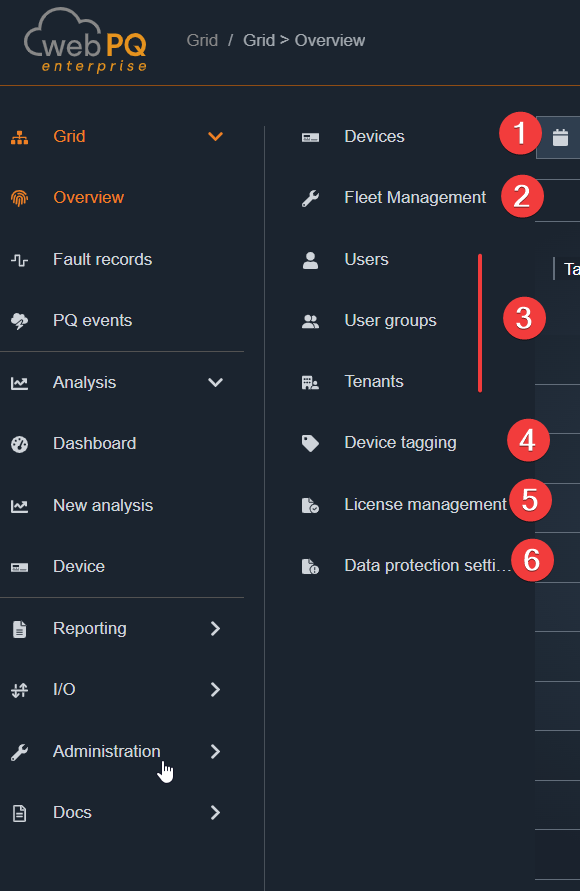
Task: Select the User groups people icon
Action: pos(309,320)
